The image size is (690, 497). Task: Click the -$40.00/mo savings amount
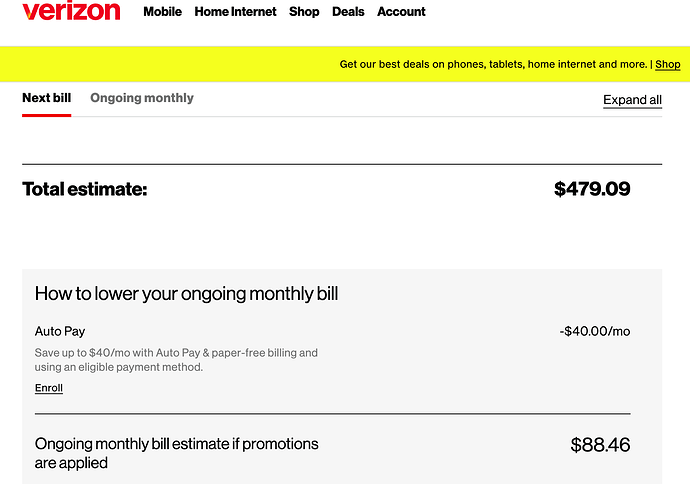point(595,331)
